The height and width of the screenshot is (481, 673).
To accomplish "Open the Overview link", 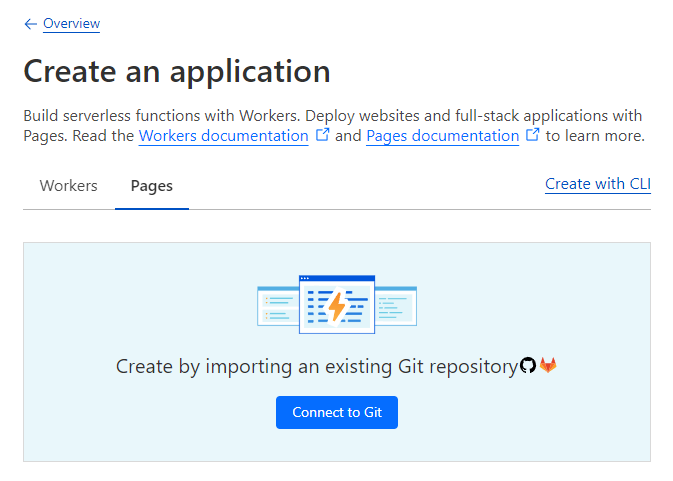I will 71,23.
